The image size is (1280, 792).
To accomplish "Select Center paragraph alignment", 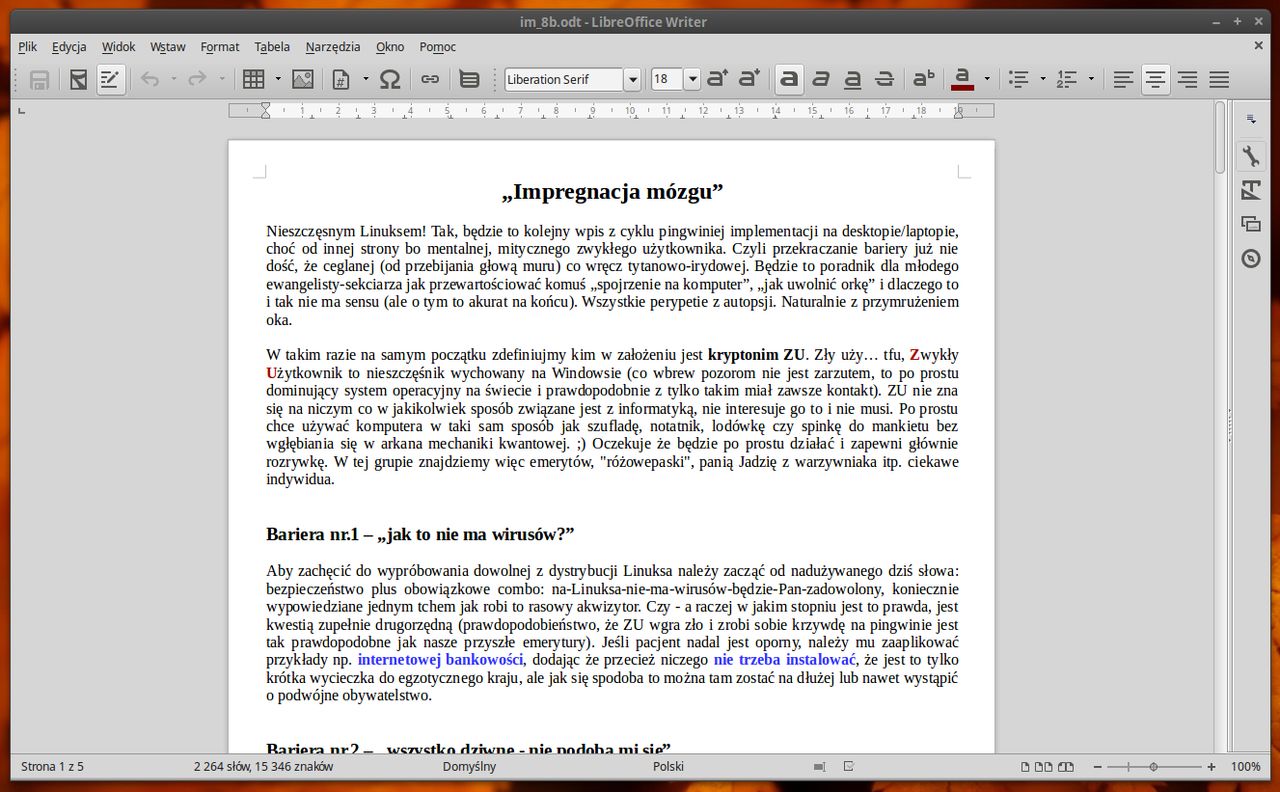I will click(1156, 79).
